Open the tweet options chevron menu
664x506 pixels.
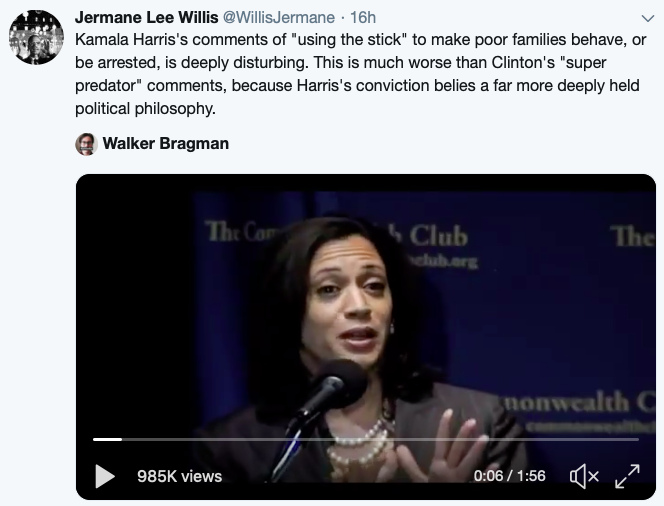[x=647, y=18]
